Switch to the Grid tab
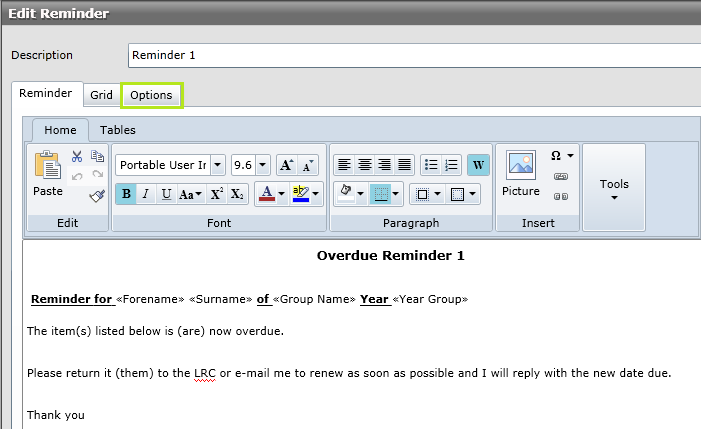Screen dimensions: 701x429 101,95
